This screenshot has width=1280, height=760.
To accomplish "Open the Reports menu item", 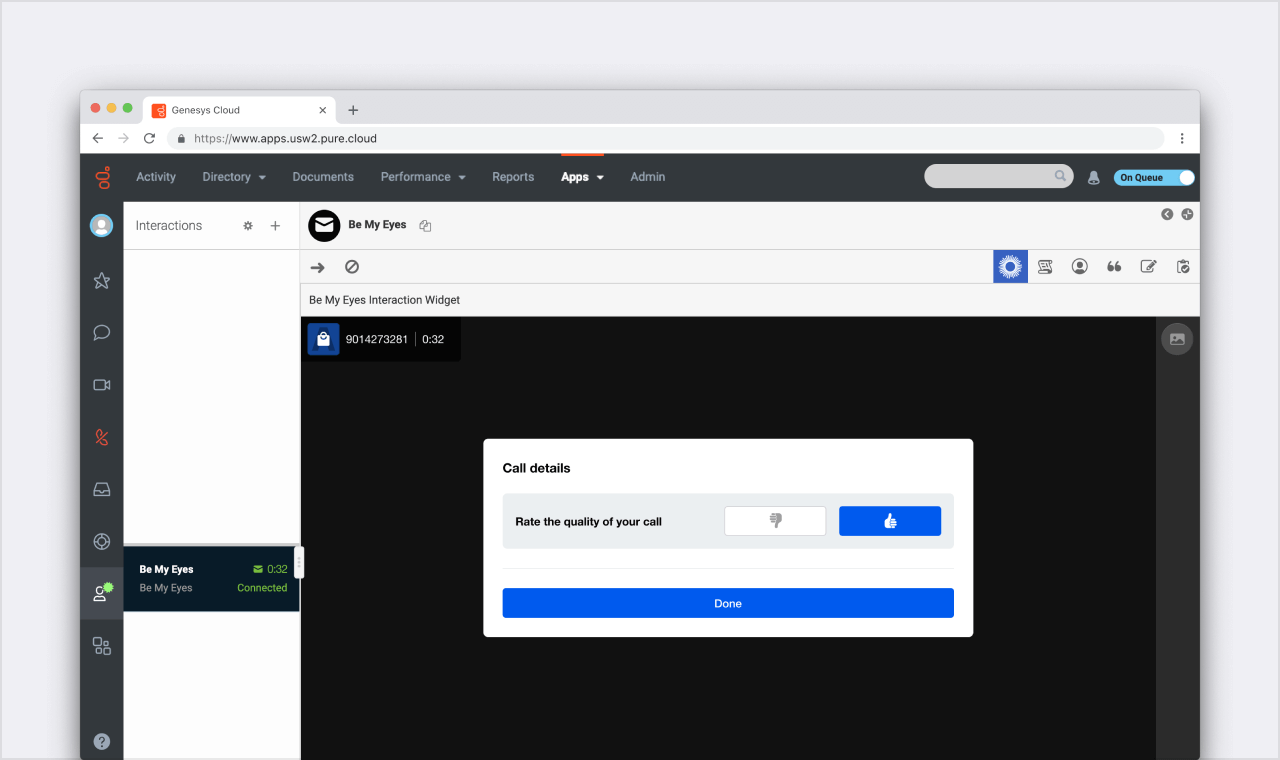I will [x=513, y=177].
